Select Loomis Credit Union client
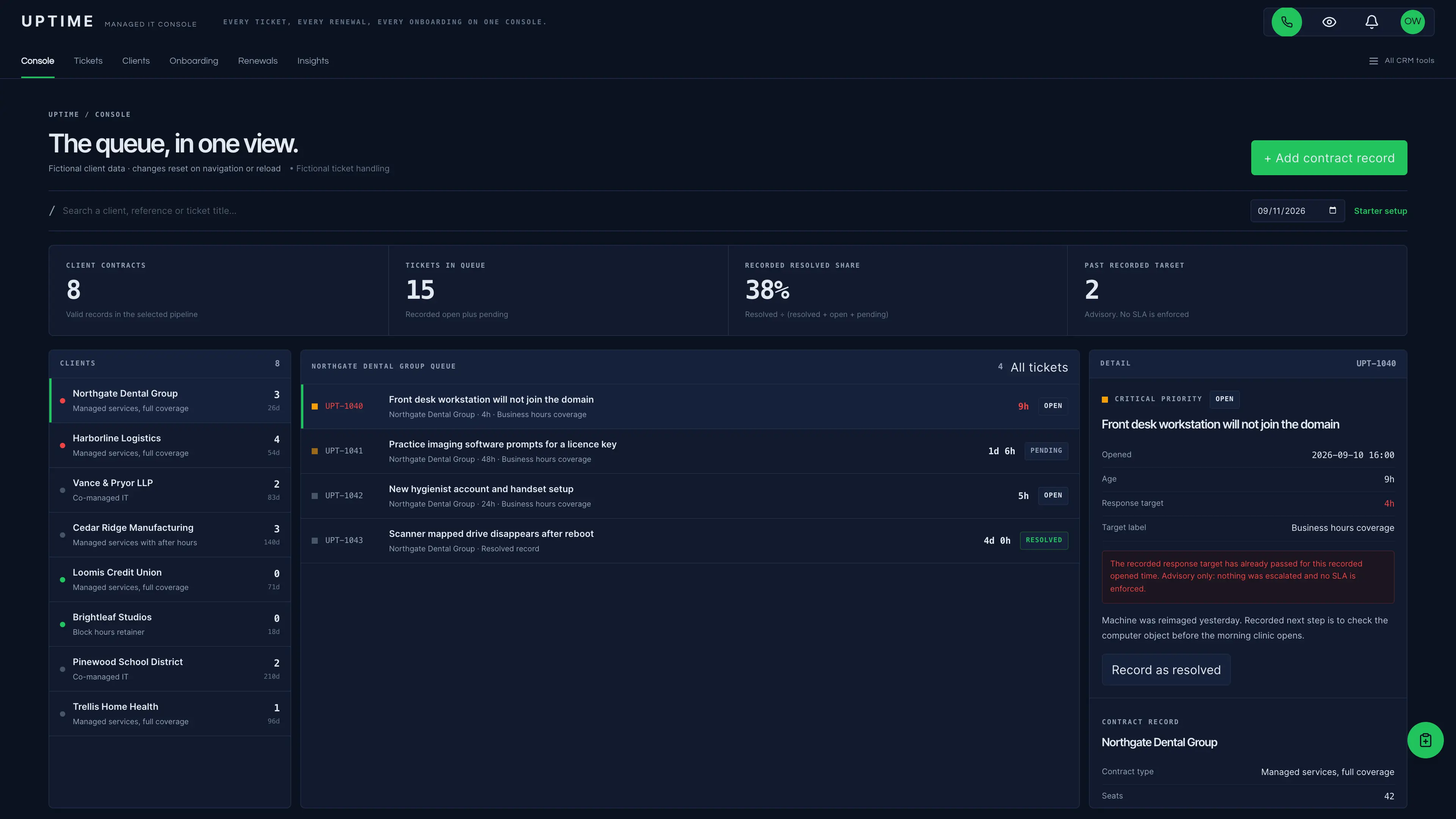The height and width of the screenshot is (819, 1456). pyautogui.click(x=169, y=579)
